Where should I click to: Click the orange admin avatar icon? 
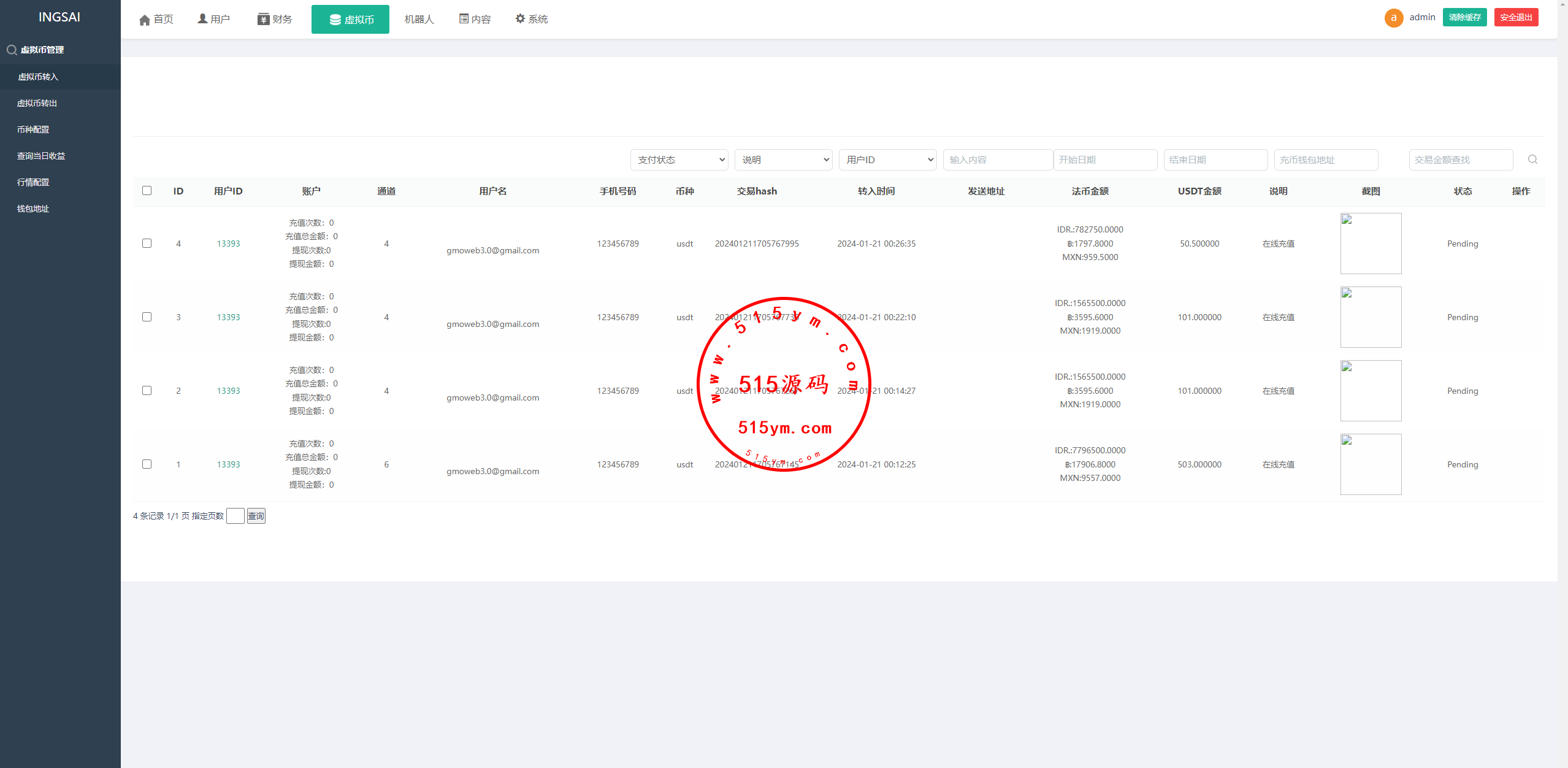[x=1393, y=18]
